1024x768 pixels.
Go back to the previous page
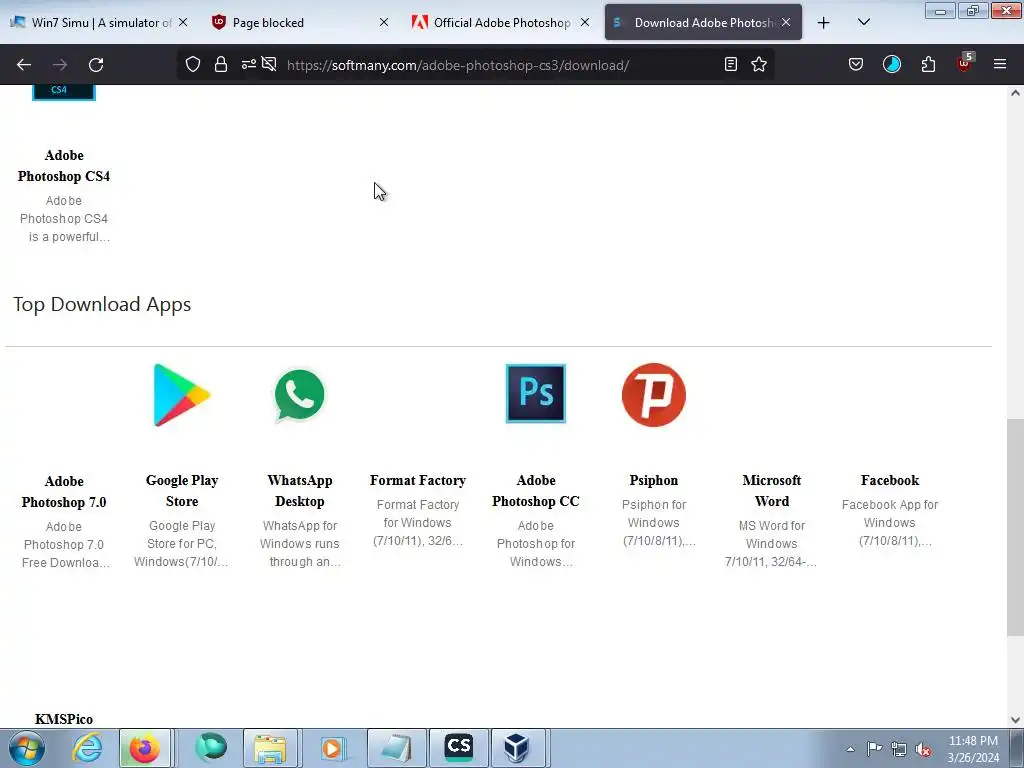coord(24,65)
